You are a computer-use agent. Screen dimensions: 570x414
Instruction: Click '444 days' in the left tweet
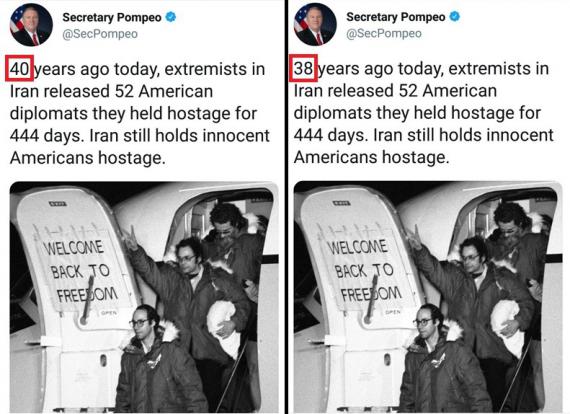pyautogui.click(x=47, y=136)
